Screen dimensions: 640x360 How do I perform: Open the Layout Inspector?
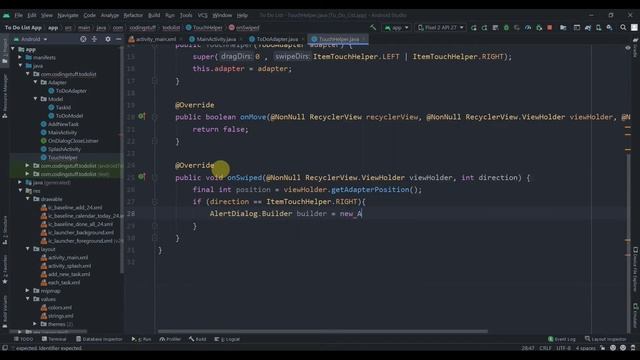tap(605, 339)
